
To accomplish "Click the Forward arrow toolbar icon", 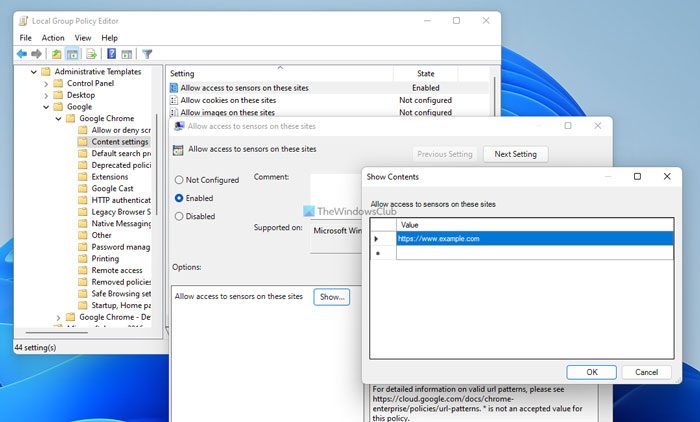I will tap(36, 54).
